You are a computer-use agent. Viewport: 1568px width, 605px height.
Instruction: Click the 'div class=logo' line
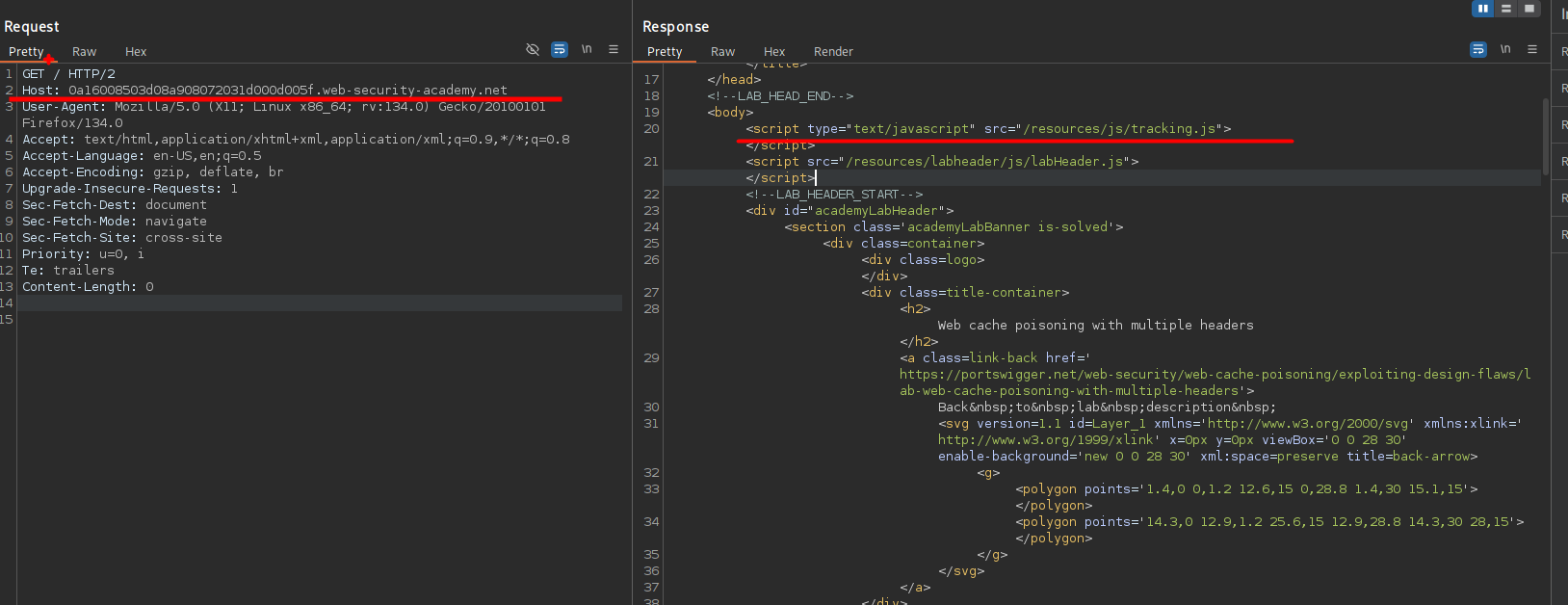(923, 260)
